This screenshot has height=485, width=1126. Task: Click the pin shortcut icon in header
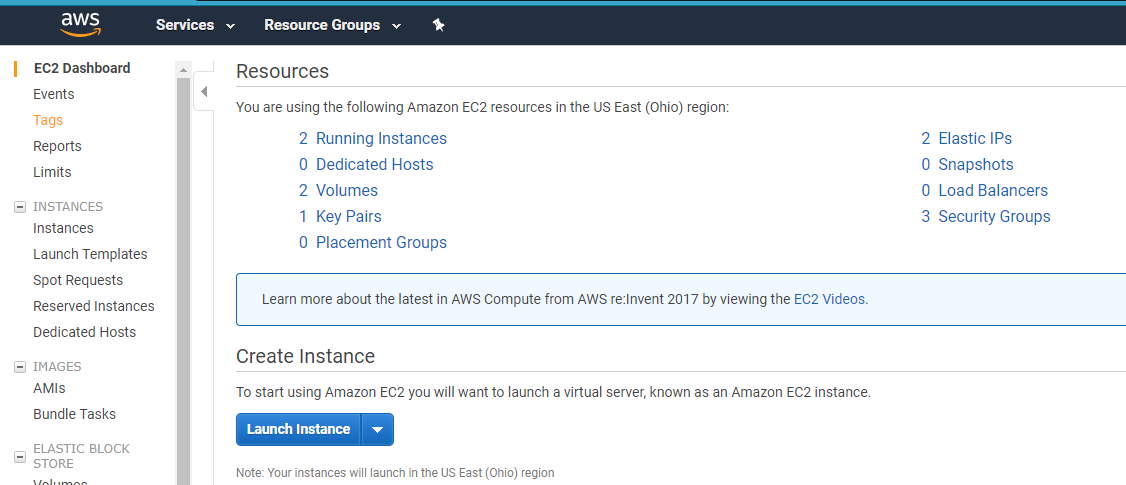click(x=438, y=25)
